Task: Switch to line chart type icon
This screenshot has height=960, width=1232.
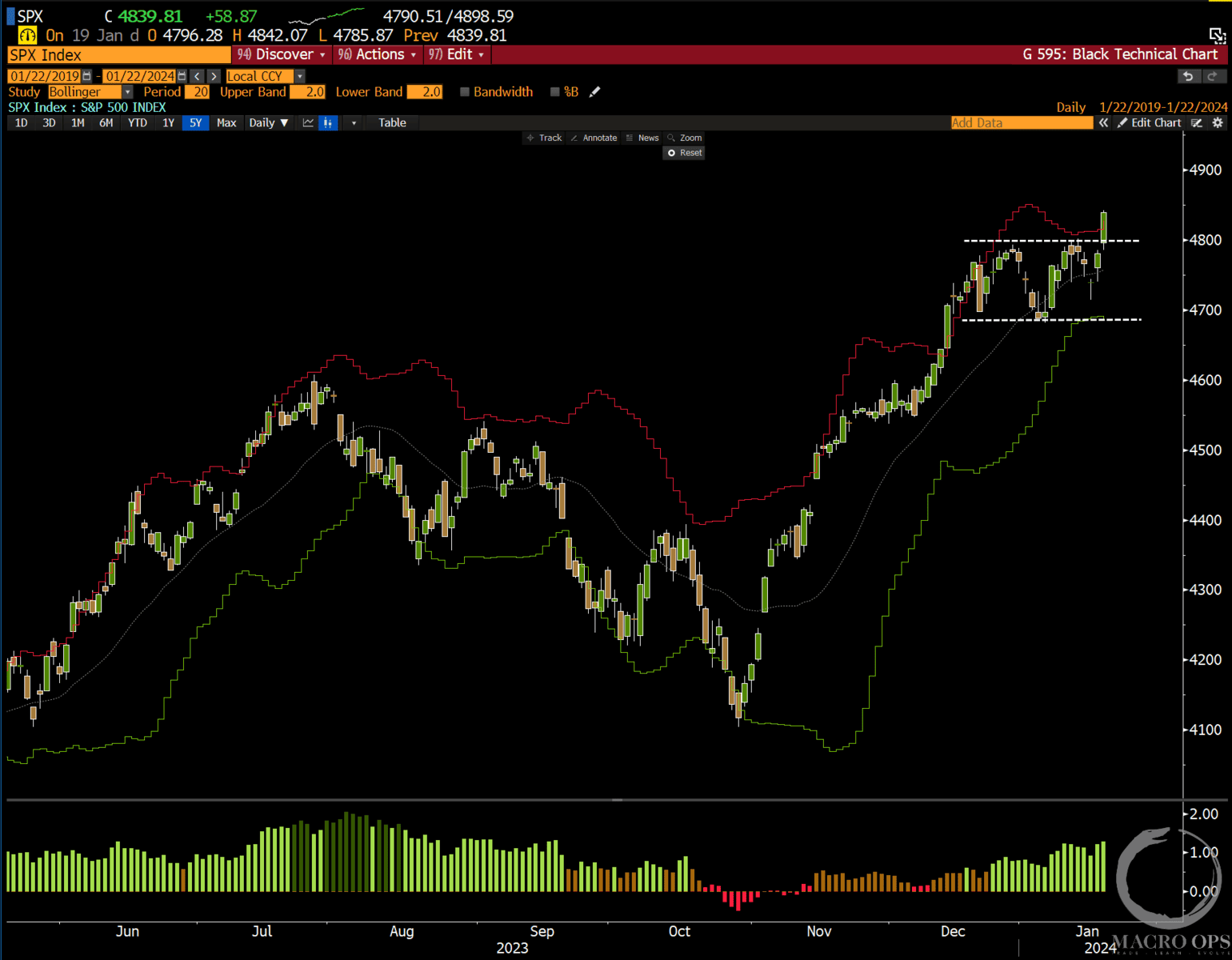Action: (308, 122)
